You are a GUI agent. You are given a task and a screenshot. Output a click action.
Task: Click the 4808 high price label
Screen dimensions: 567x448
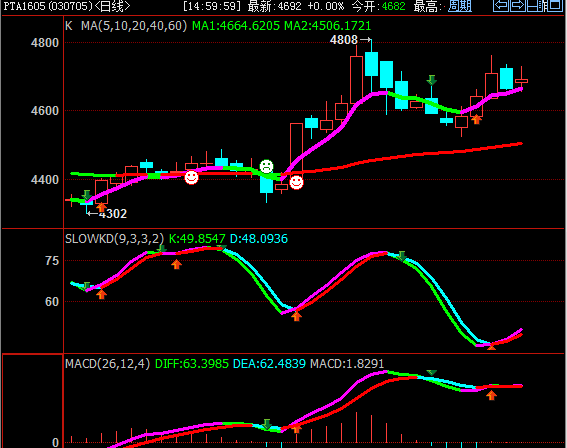point(344,40)
